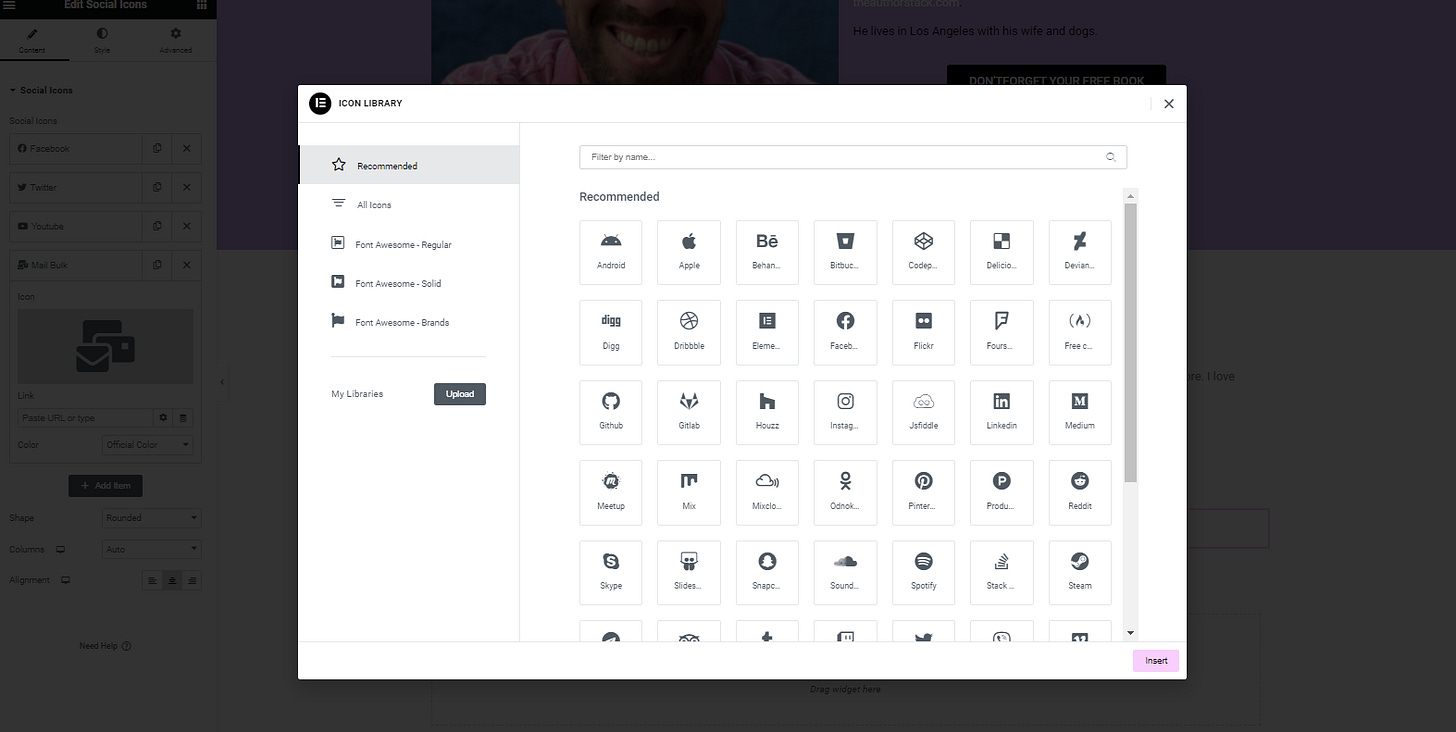1456x732 pixels.
Task: Select the Flickr icon
Action: [923, 332]
